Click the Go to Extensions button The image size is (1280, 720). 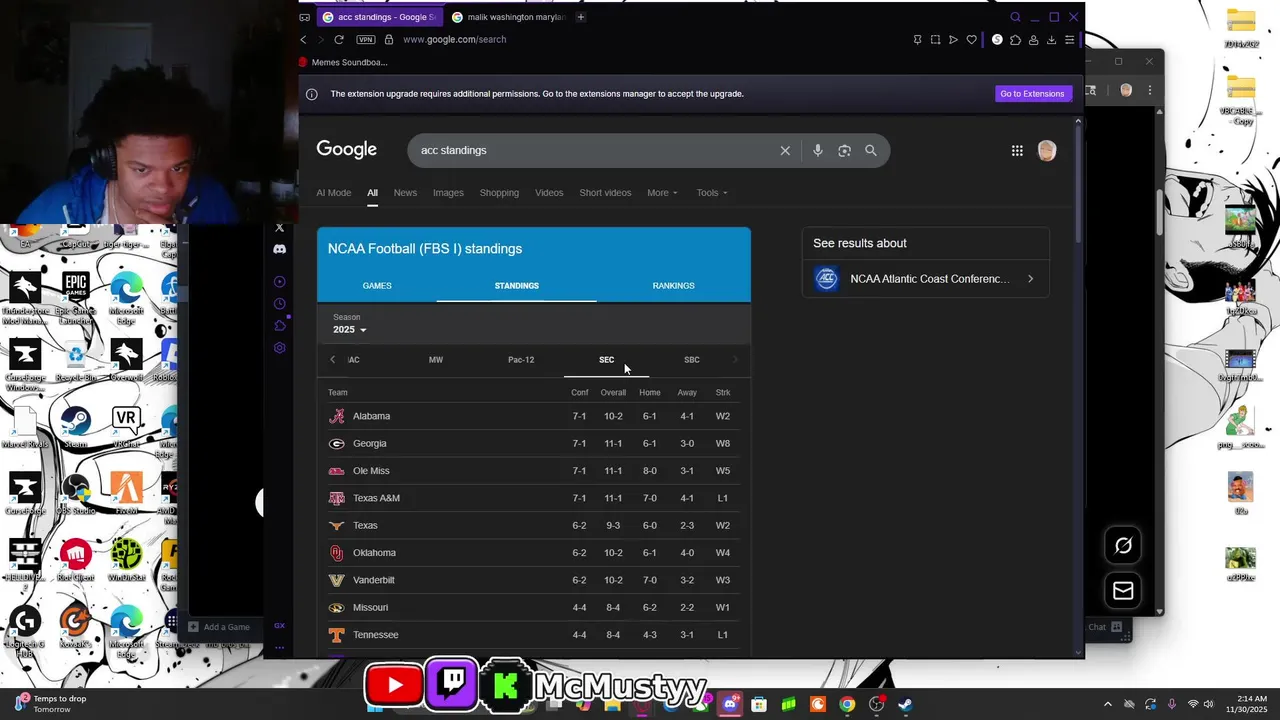pos(1032,93)
